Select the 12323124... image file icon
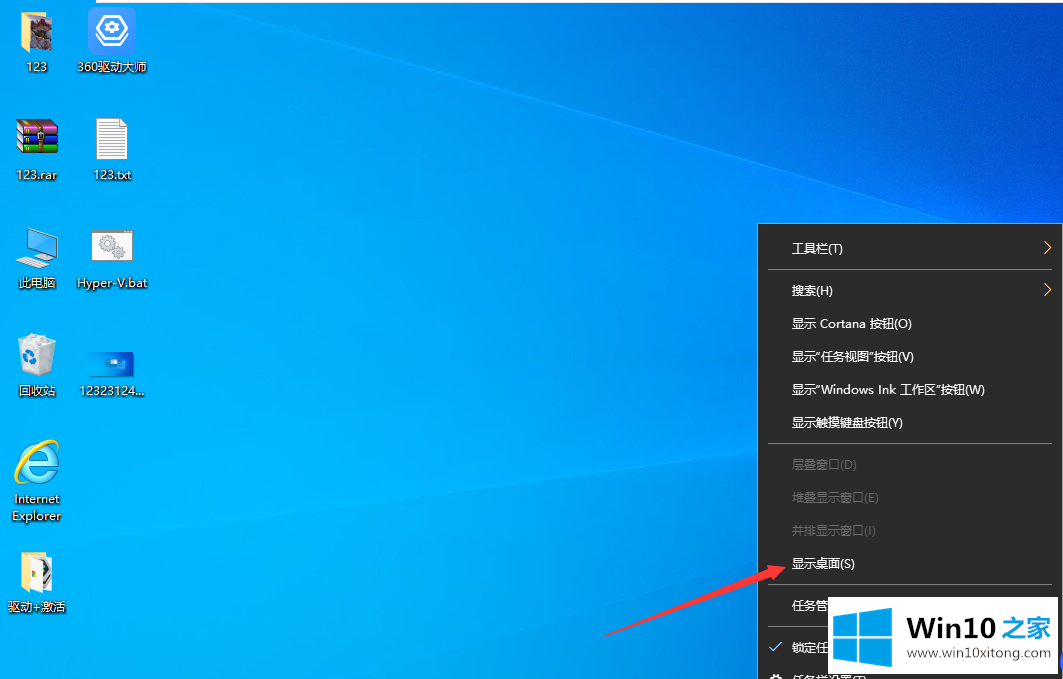This screenshot has width=1063, height=679. point(111,364)
